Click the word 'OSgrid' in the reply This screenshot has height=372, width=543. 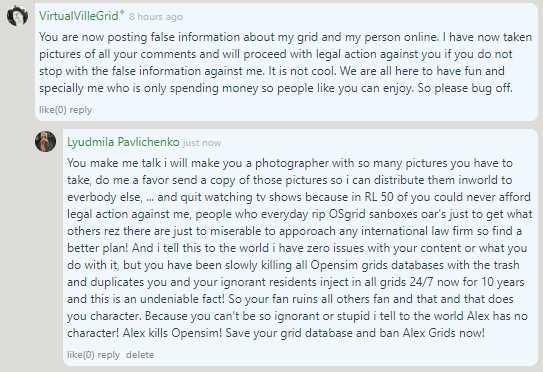[347, 214]
